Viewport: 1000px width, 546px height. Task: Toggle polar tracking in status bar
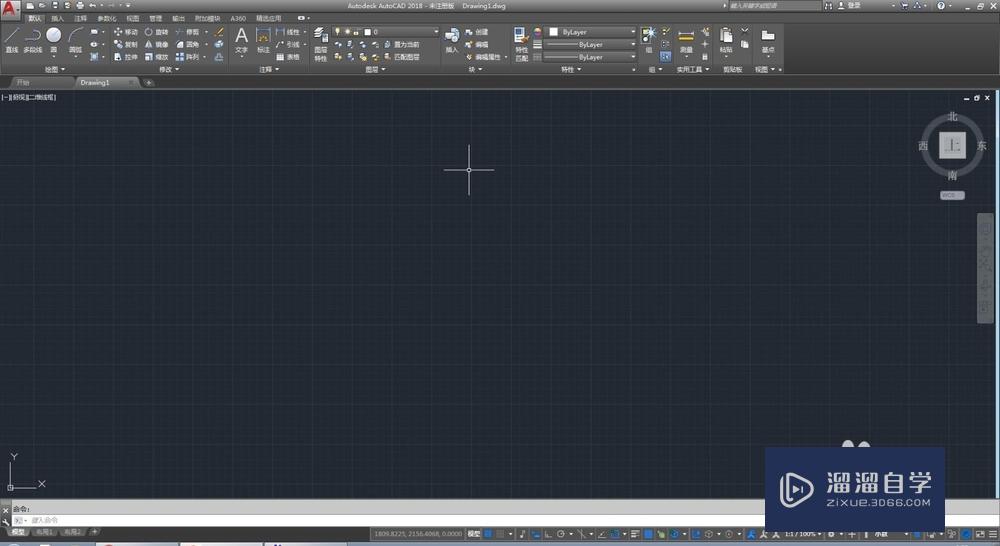point(561,534)
